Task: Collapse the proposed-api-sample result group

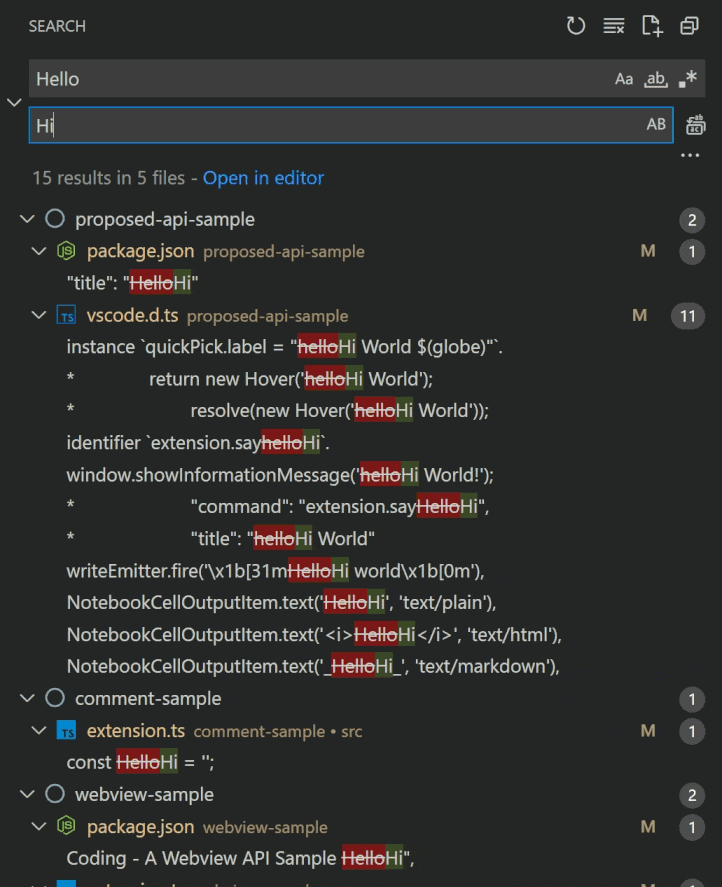Action: (28, 219)
